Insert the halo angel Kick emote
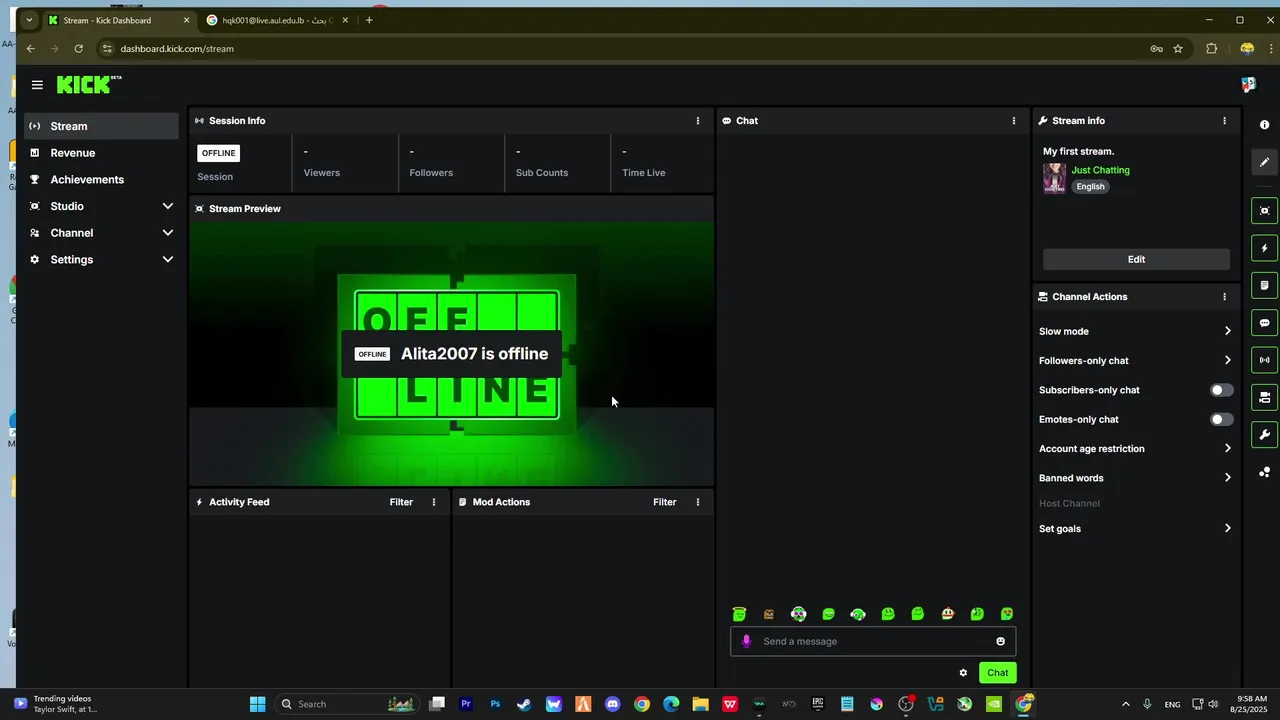 (739, 614)
